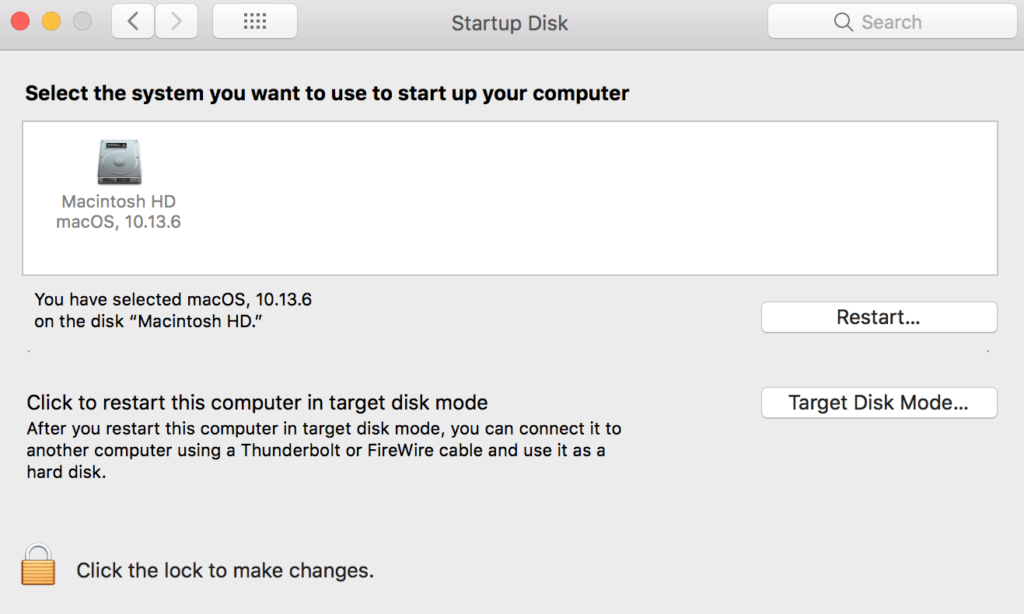The image size is (1024, 614).
Task: Click the Startup Disk window title
Action: click(509, 23)
